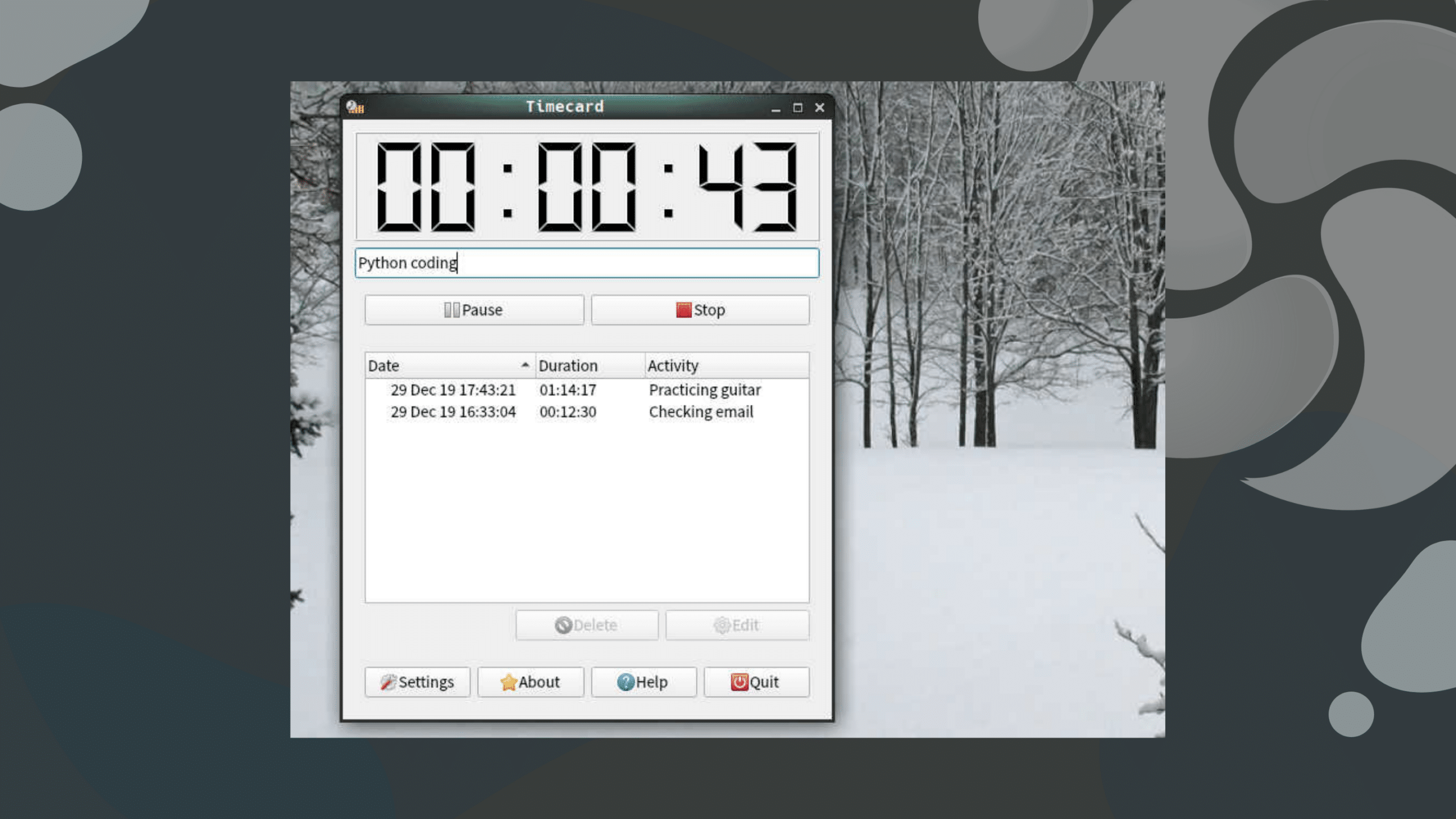Click the date '29 Dec 19 17:43:21'
1456x819 pixels.
(x=453, y=390)
